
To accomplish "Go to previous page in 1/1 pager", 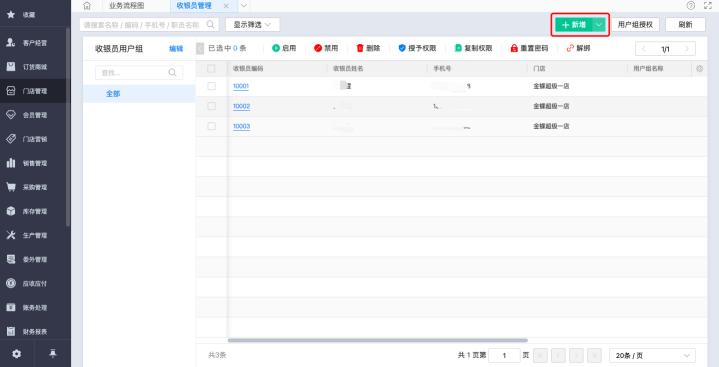I will pyautogui.click(x=644, y=49).
